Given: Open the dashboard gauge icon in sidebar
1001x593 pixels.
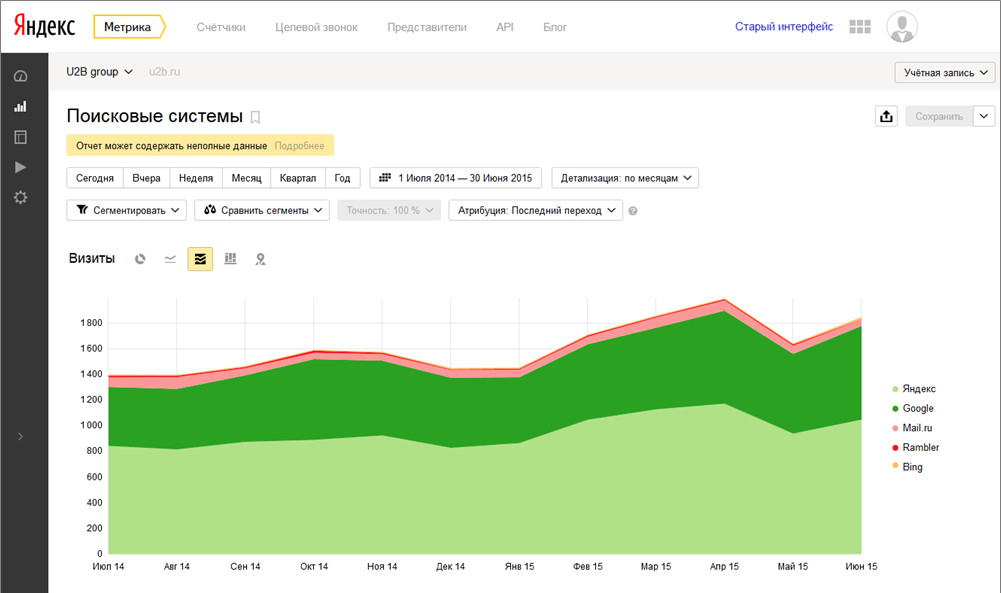Looking at the screenshot, I should (x=20, y=77).
